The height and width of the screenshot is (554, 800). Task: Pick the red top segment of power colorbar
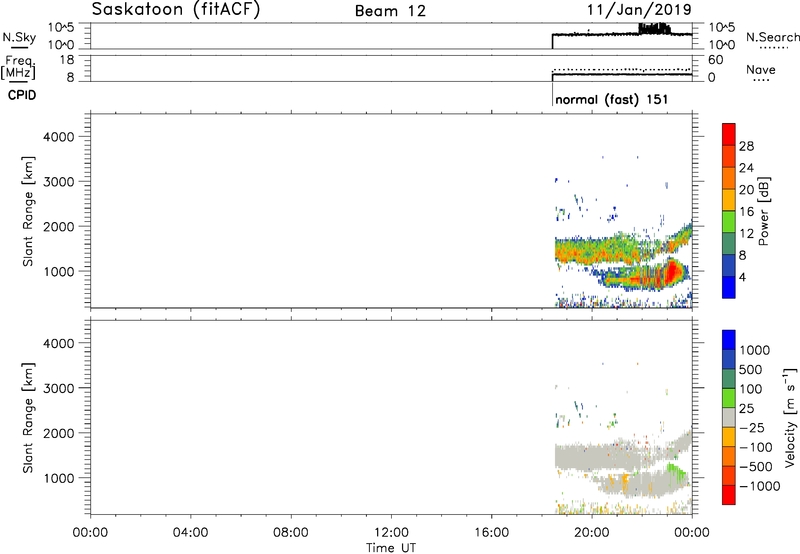729,134
